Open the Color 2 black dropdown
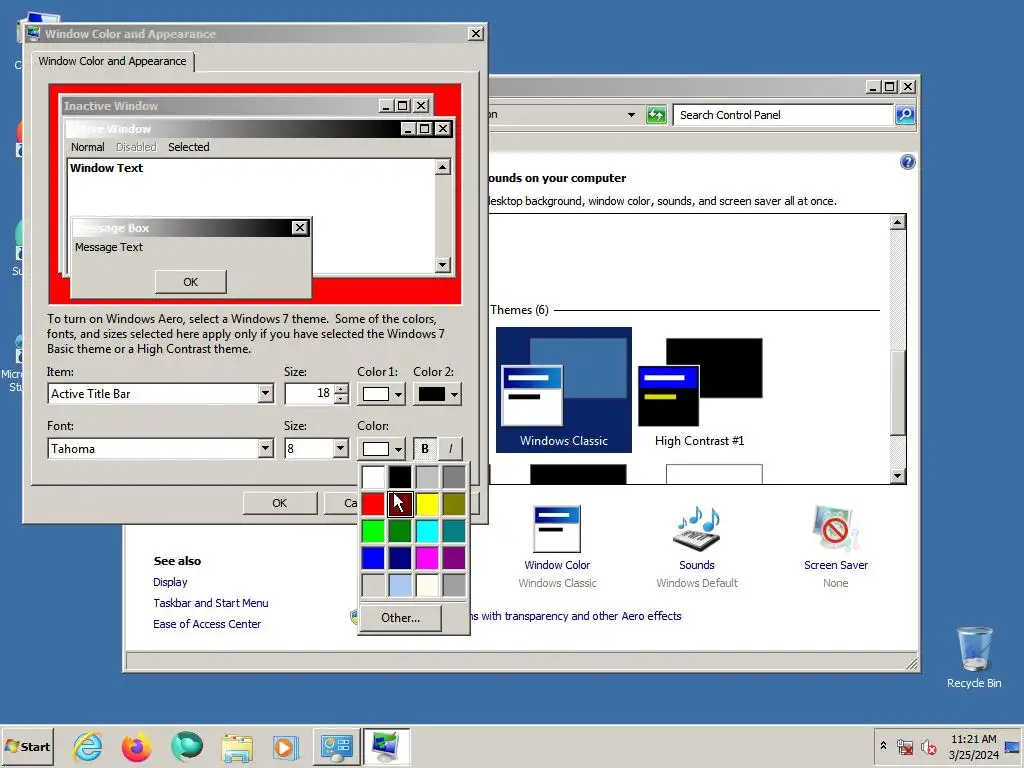 pyautogui.click(x=437, y=394)
